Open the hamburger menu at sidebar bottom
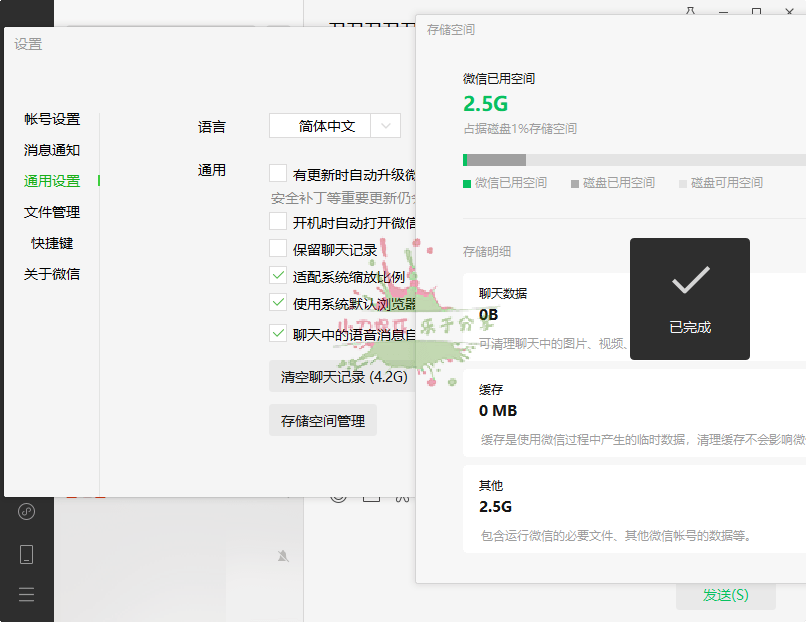The width and height of the screenshot is (806, 622). [26, 594]
